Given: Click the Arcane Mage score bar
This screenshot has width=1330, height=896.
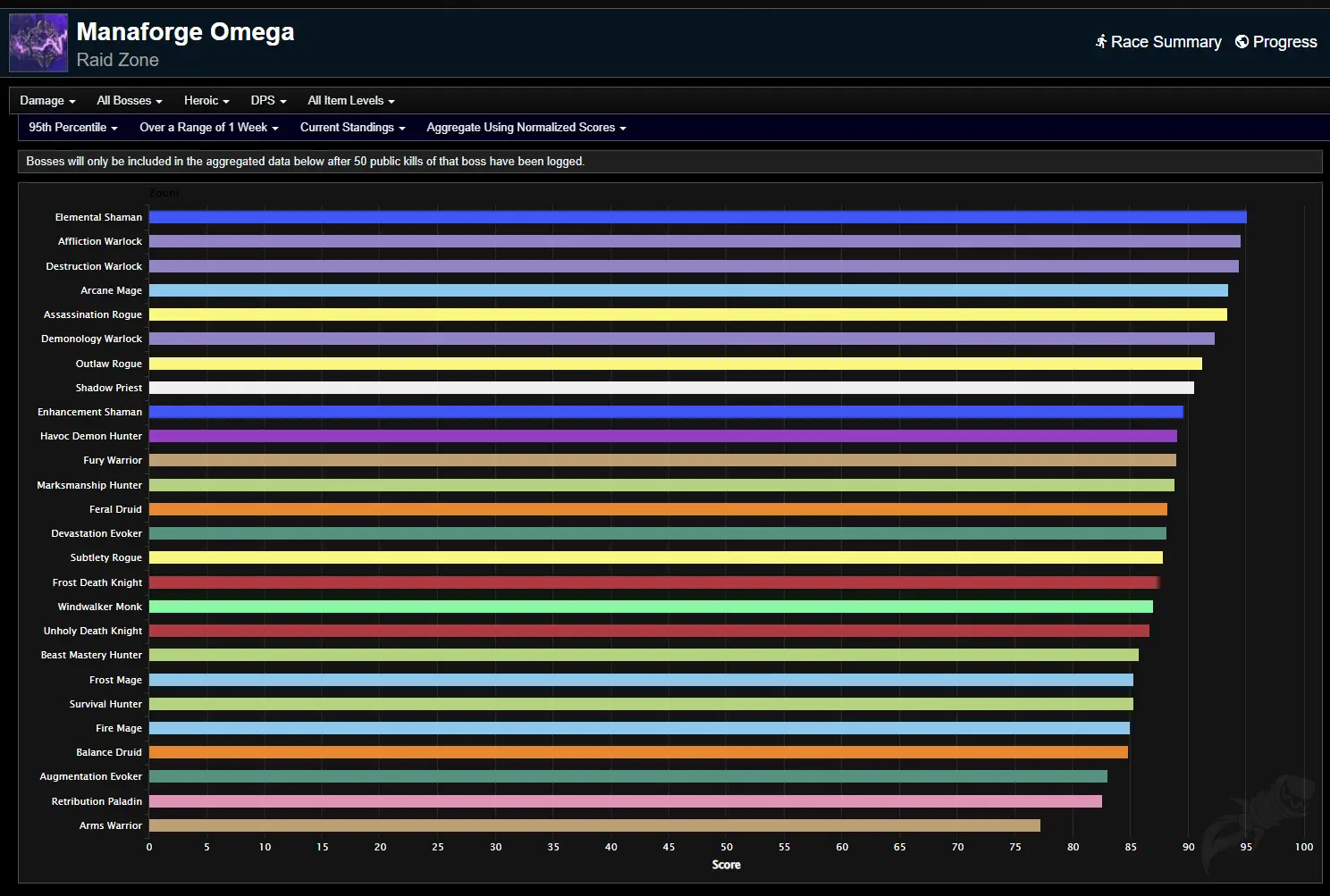Looking at the screenshot, I should (x=688, y=290).
